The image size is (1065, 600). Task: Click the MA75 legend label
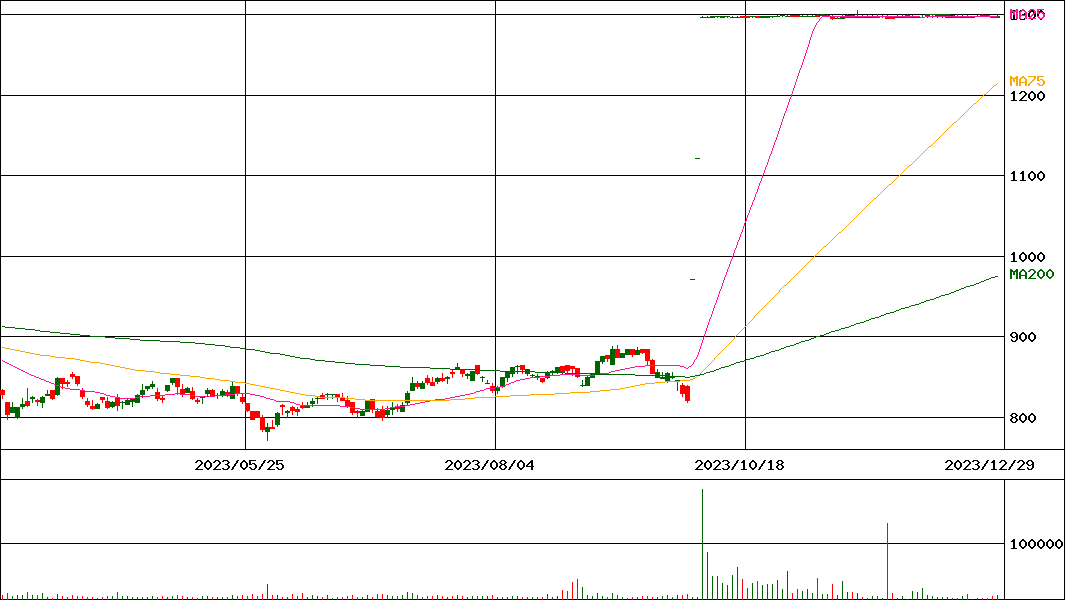pyautogui.click(x=1027, y=81)
